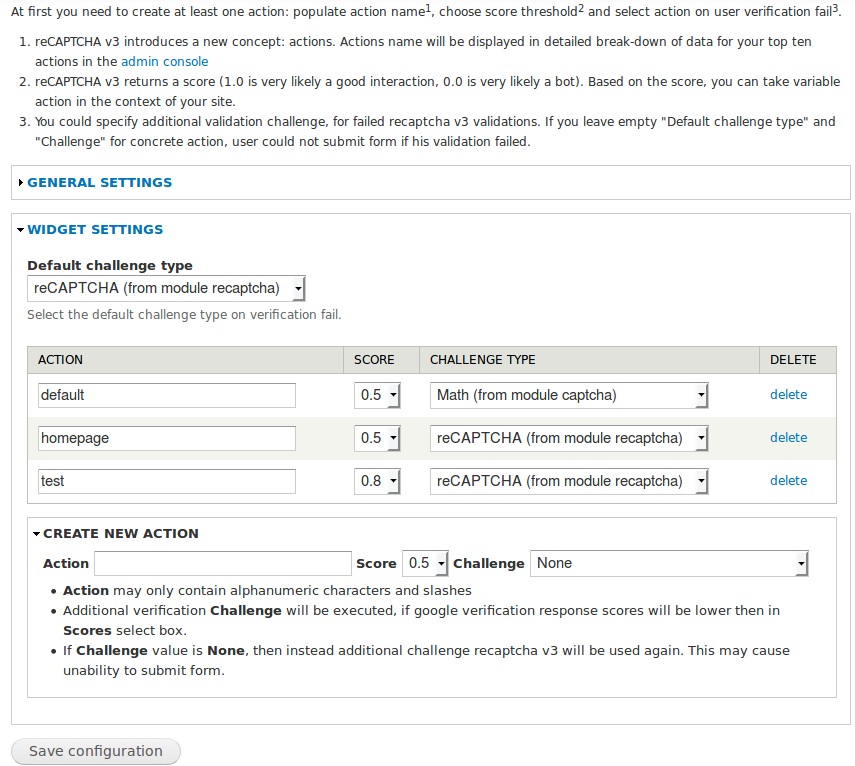Open score dropdown for homepage action
This screenshot has height=766, width=855.
(377, 438)
